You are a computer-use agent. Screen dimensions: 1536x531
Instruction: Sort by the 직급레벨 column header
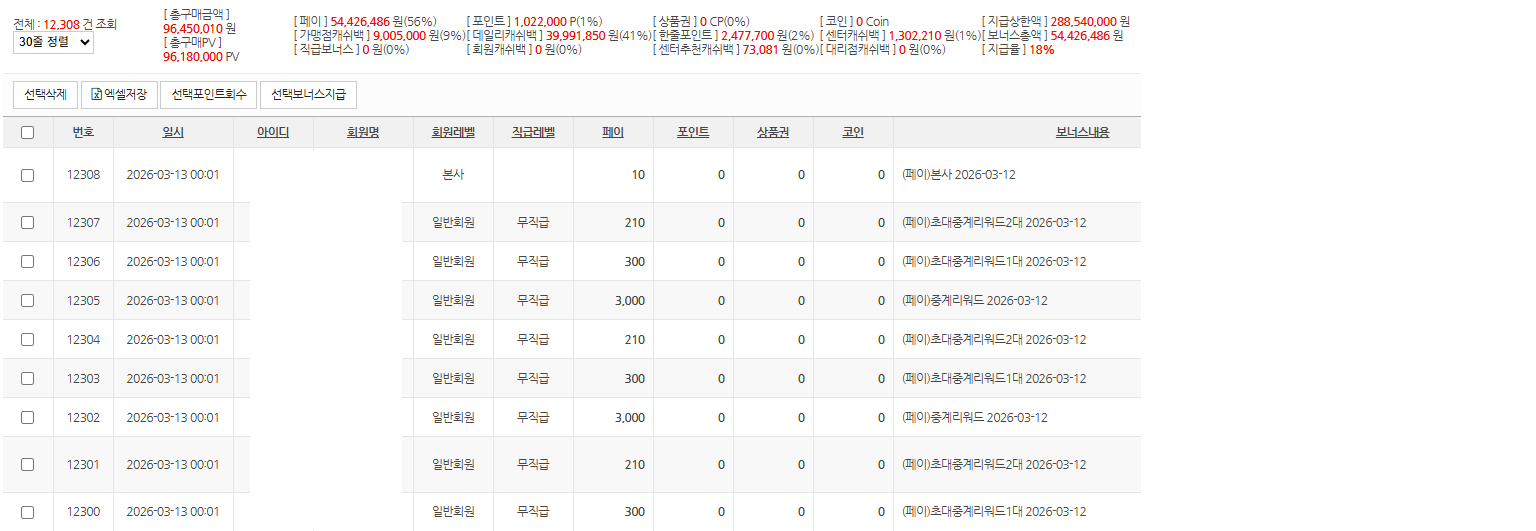(533, 132)
